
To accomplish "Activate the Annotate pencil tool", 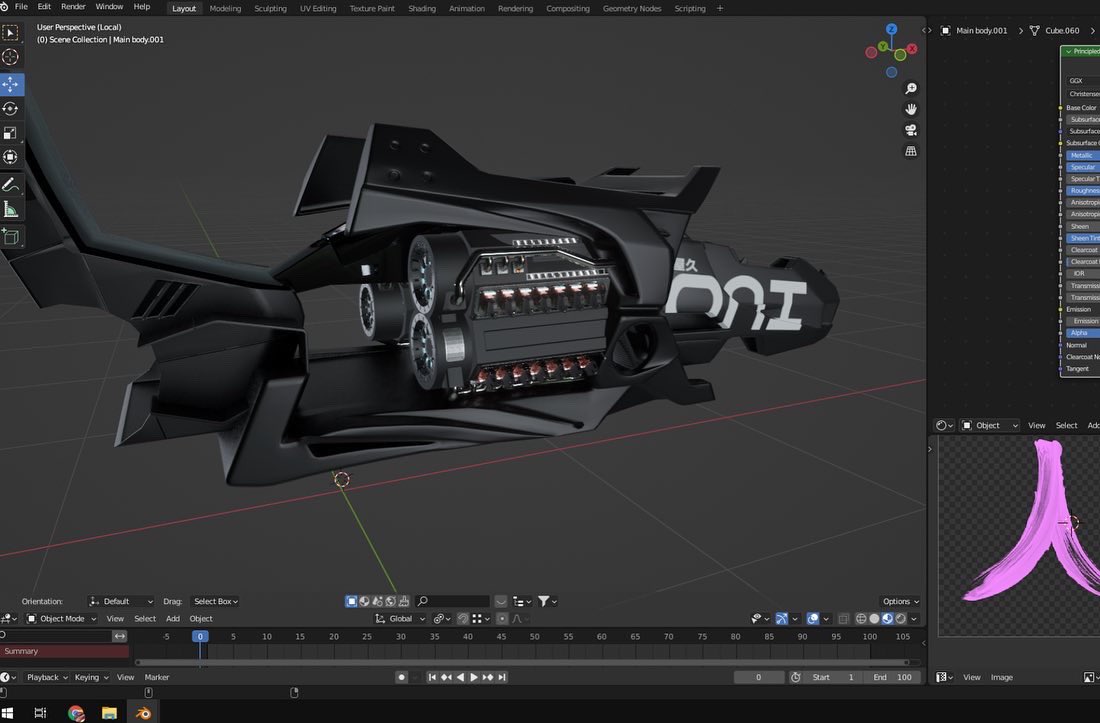I will coord(11,184).
